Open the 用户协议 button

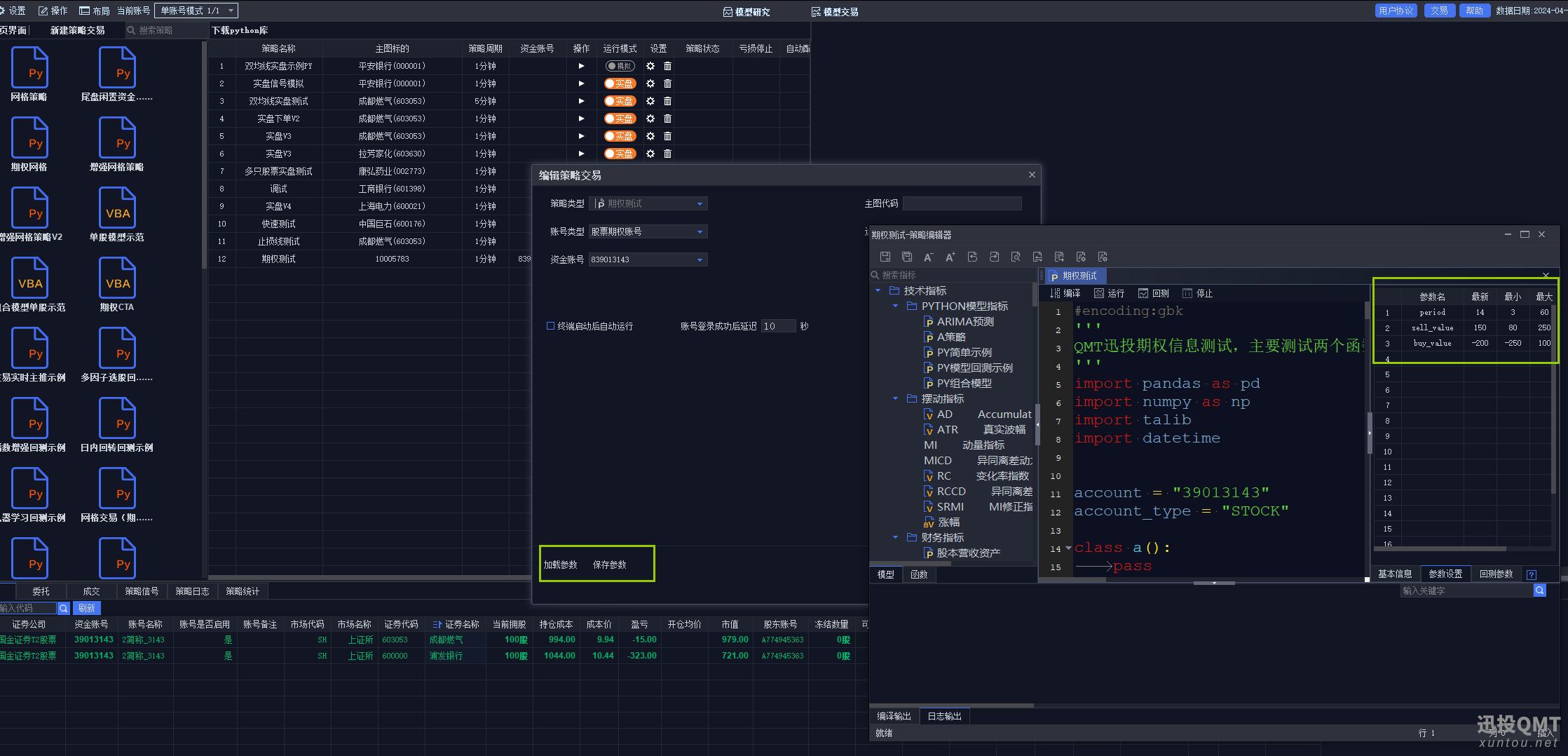click(1396, 11)
